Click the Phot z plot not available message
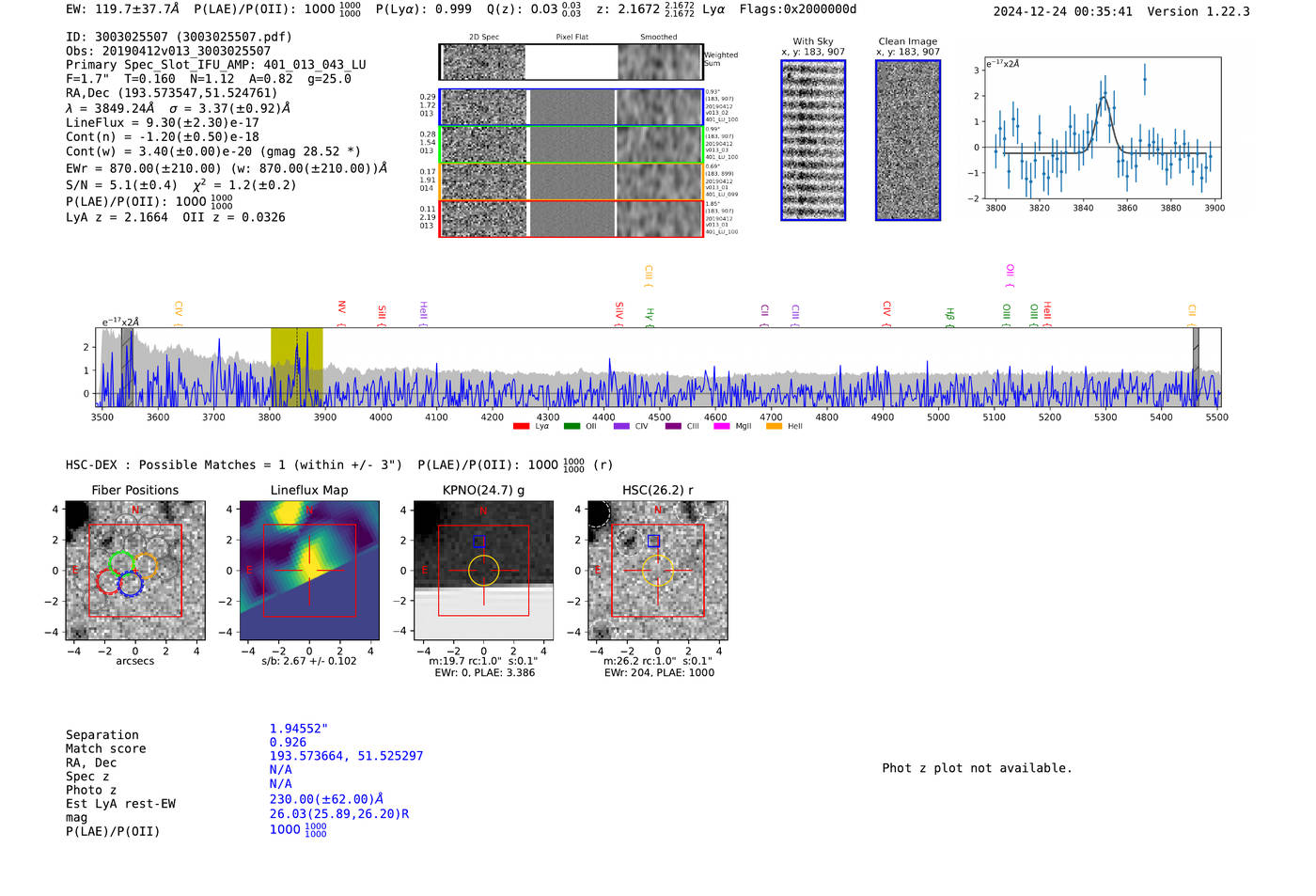Image resolution: width=1316 pixels, height=896 pixels. [x=977, y=768]
